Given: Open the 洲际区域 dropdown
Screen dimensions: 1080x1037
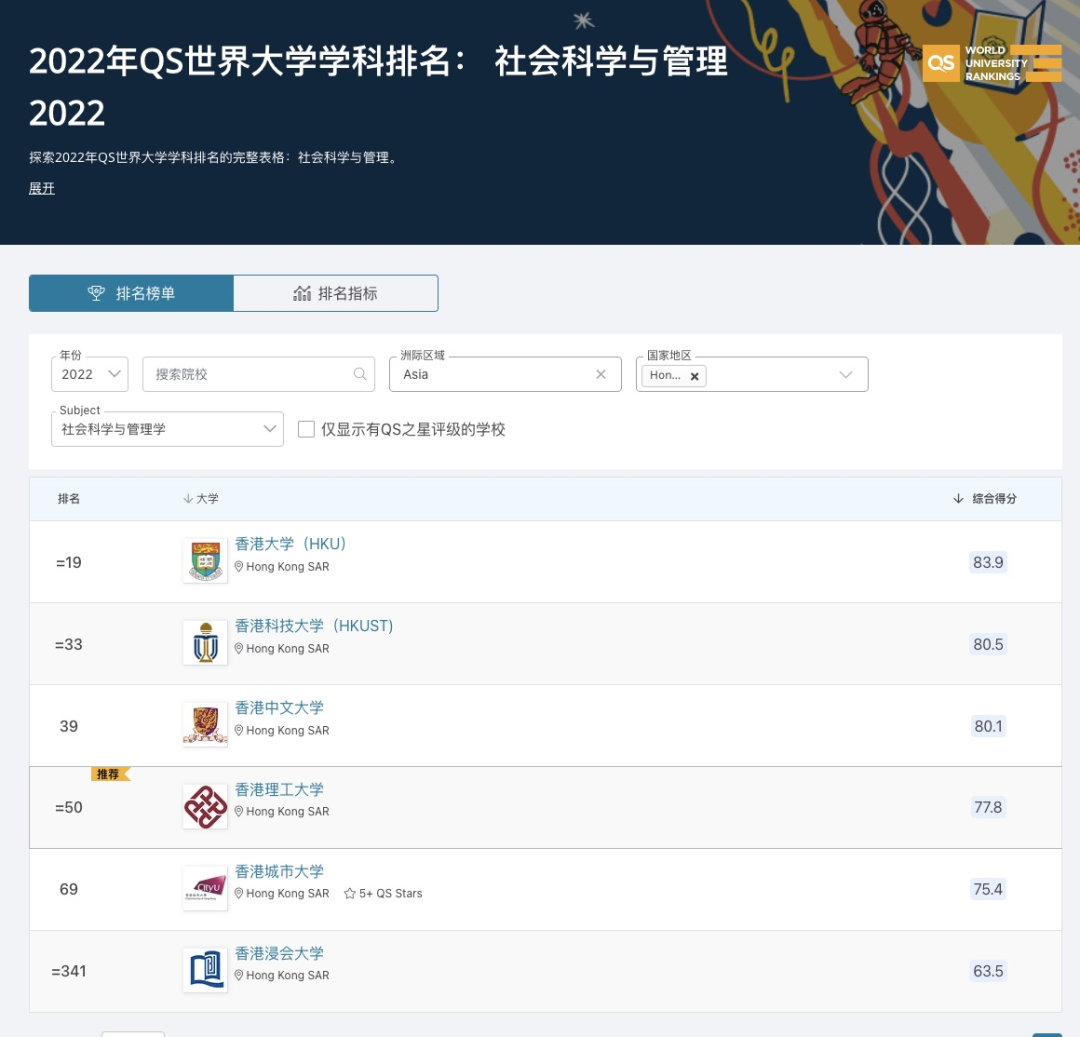Looking at the screenshot, I should click(505, 374).
